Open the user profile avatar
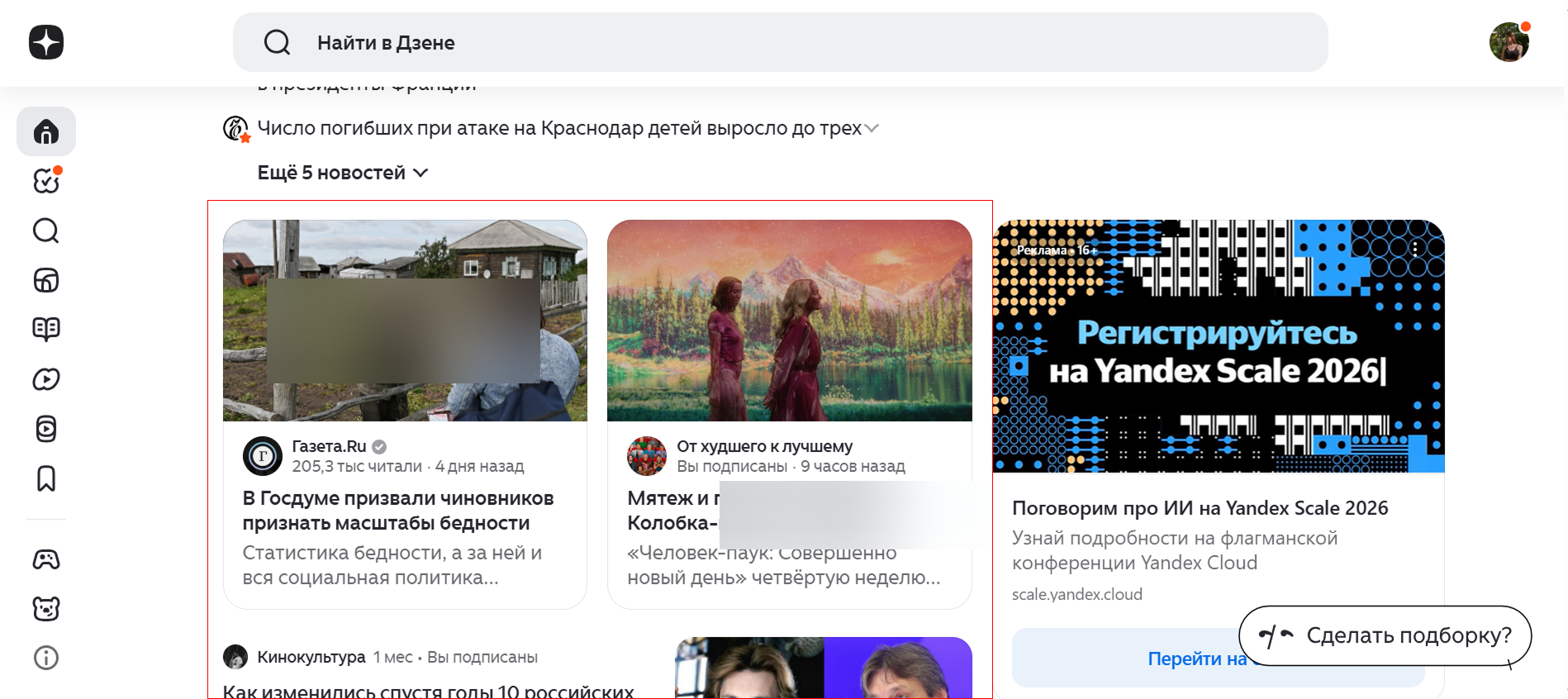The image size is (1568, 699). pyautogui.click(x=1509, y=42)
